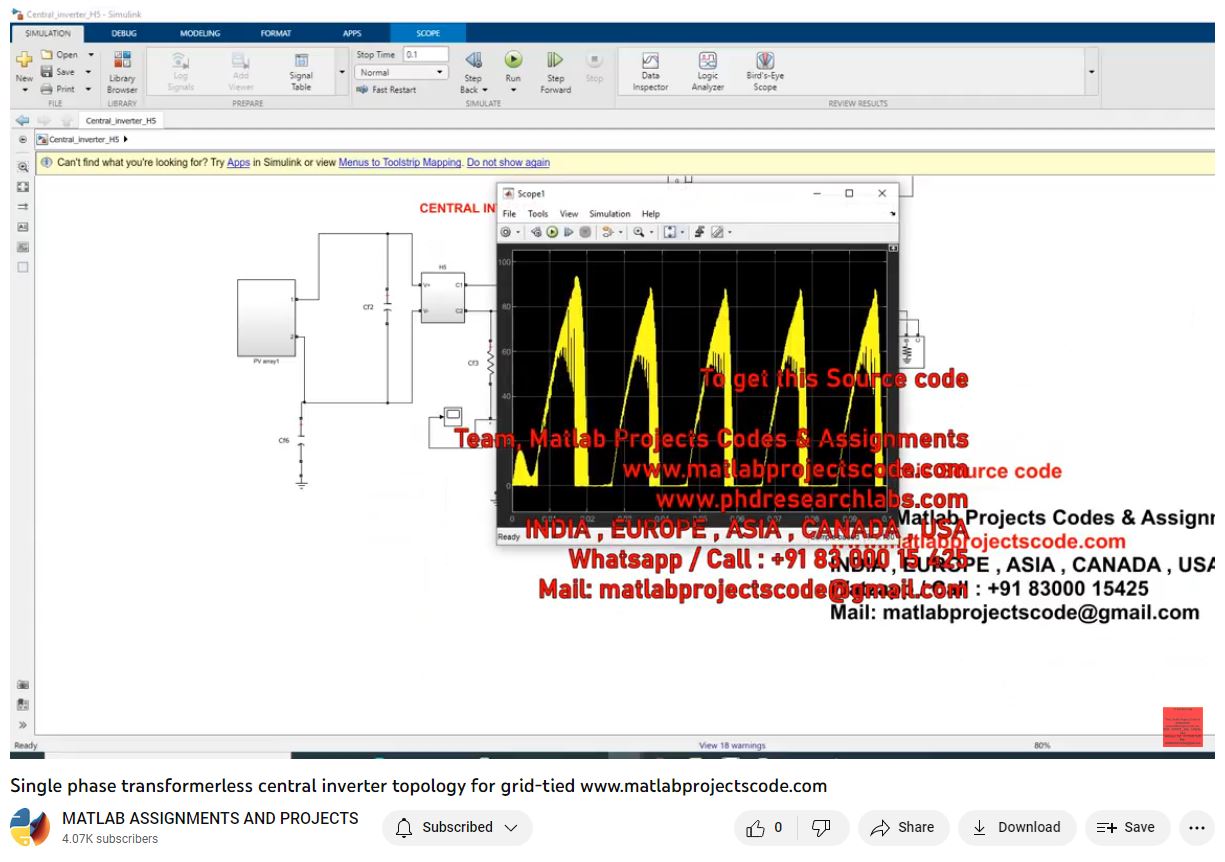Switch to the APPS tab
1225x862 pixels.
pyautogui.click(x=352, y=33)
